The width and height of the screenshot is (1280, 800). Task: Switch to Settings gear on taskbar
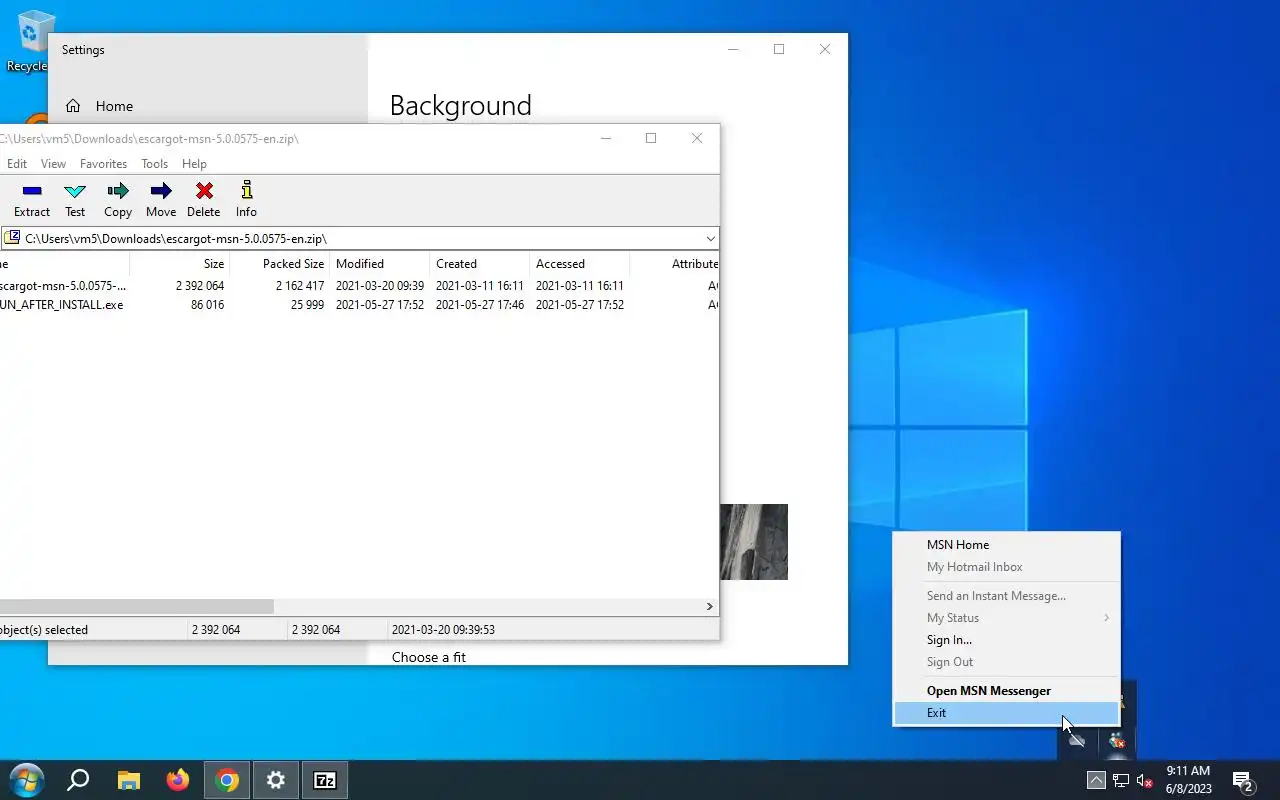pyautogui.click(x=276, y=780)
